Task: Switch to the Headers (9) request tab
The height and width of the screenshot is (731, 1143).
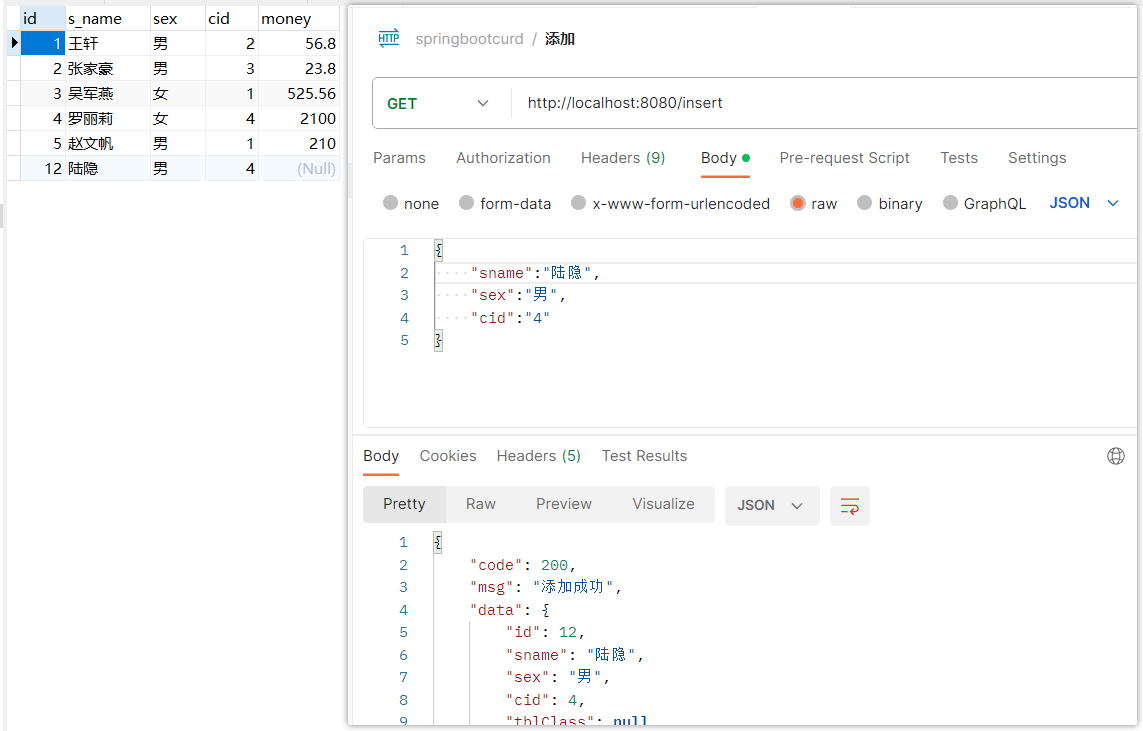Action: coord(623,158)
